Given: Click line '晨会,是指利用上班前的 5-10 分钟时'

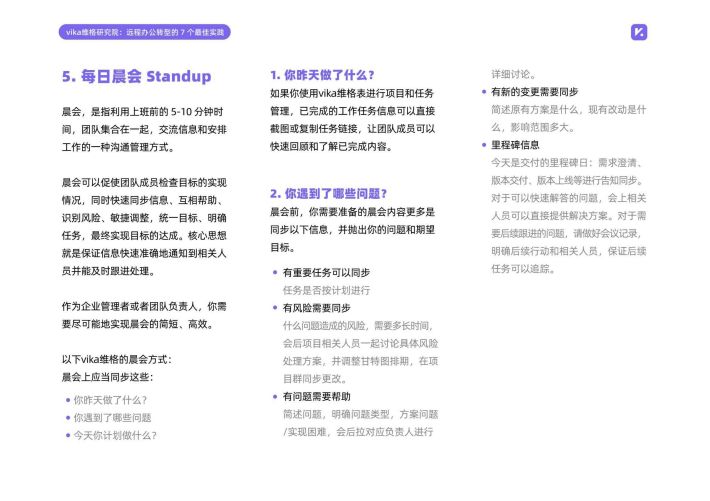Looking at the screenshot, I should coord(142,112).
